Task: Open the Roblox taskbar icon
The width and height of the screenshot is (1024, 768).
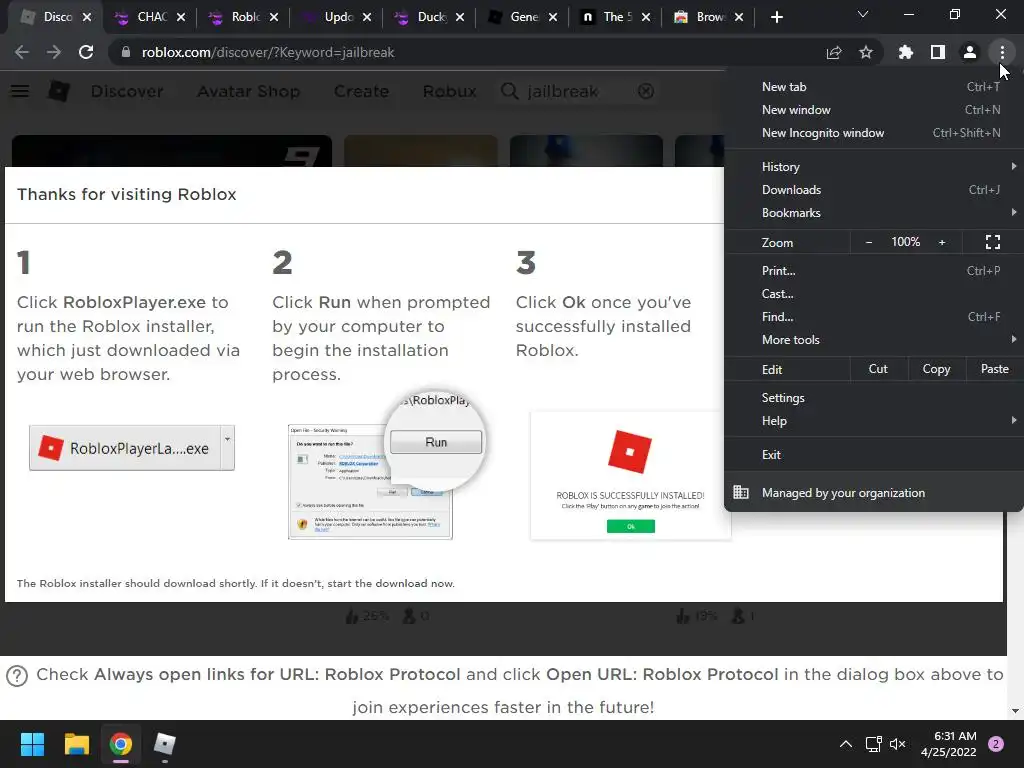Action: [x=165, y=744]
